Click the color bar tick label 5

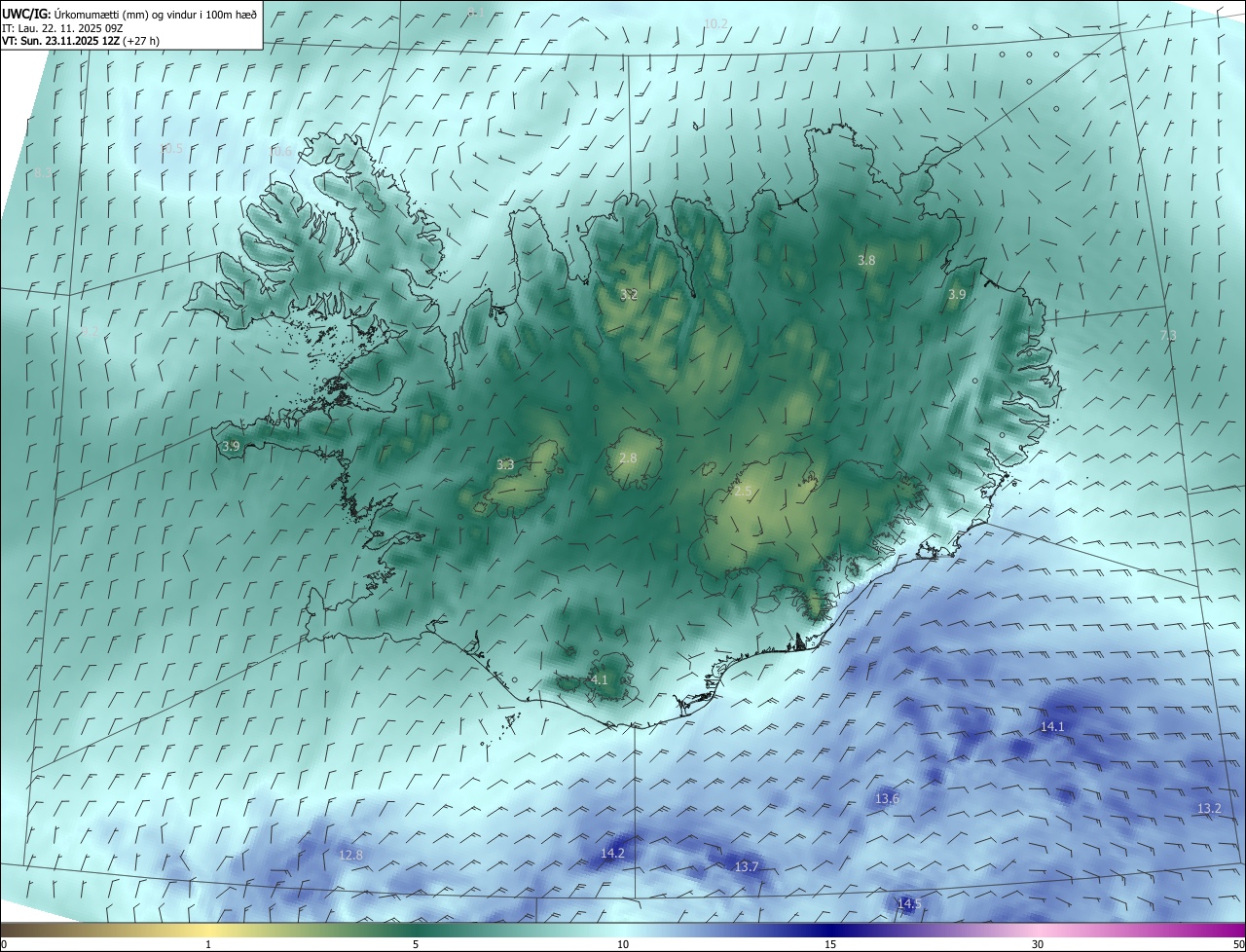(416, 944)
